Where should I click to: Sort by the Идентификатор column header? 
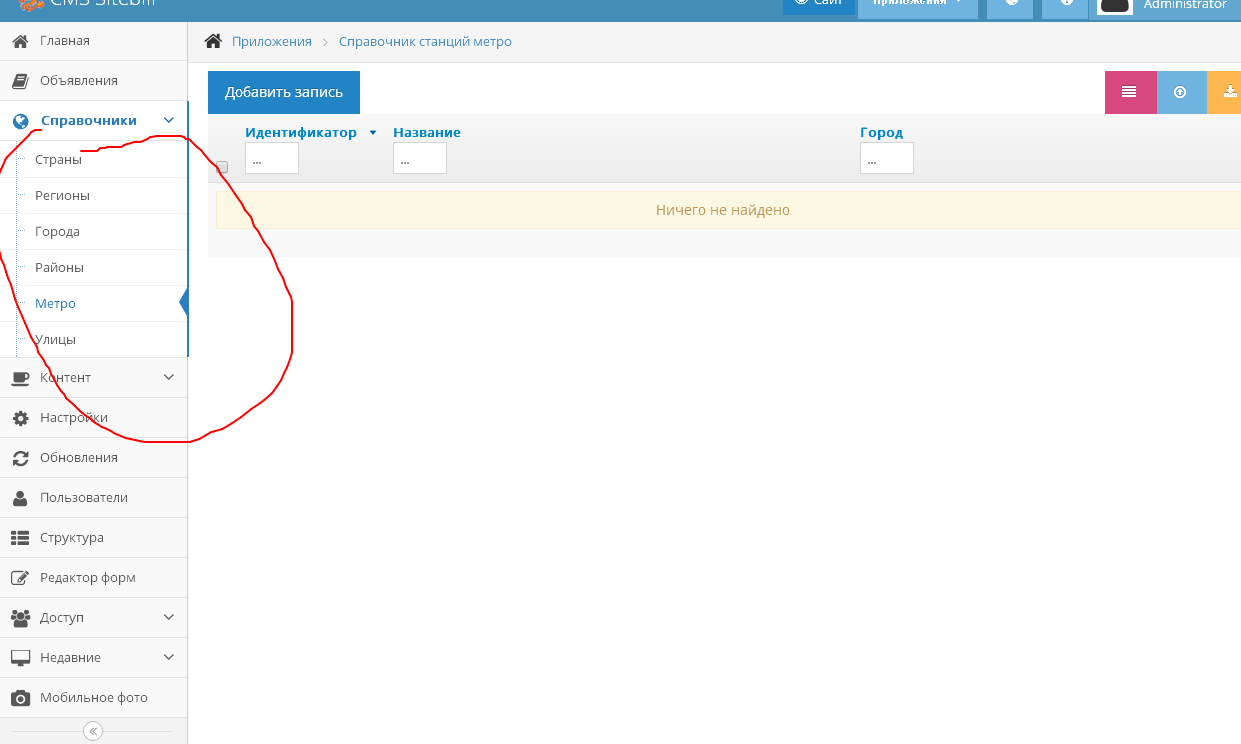coord(301,132)
